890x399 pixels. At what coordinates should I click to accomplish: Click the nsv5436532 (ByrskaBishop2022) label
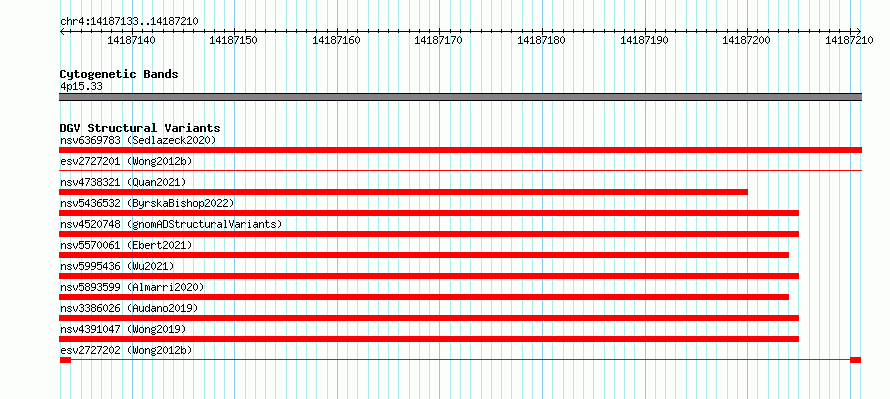147,203
